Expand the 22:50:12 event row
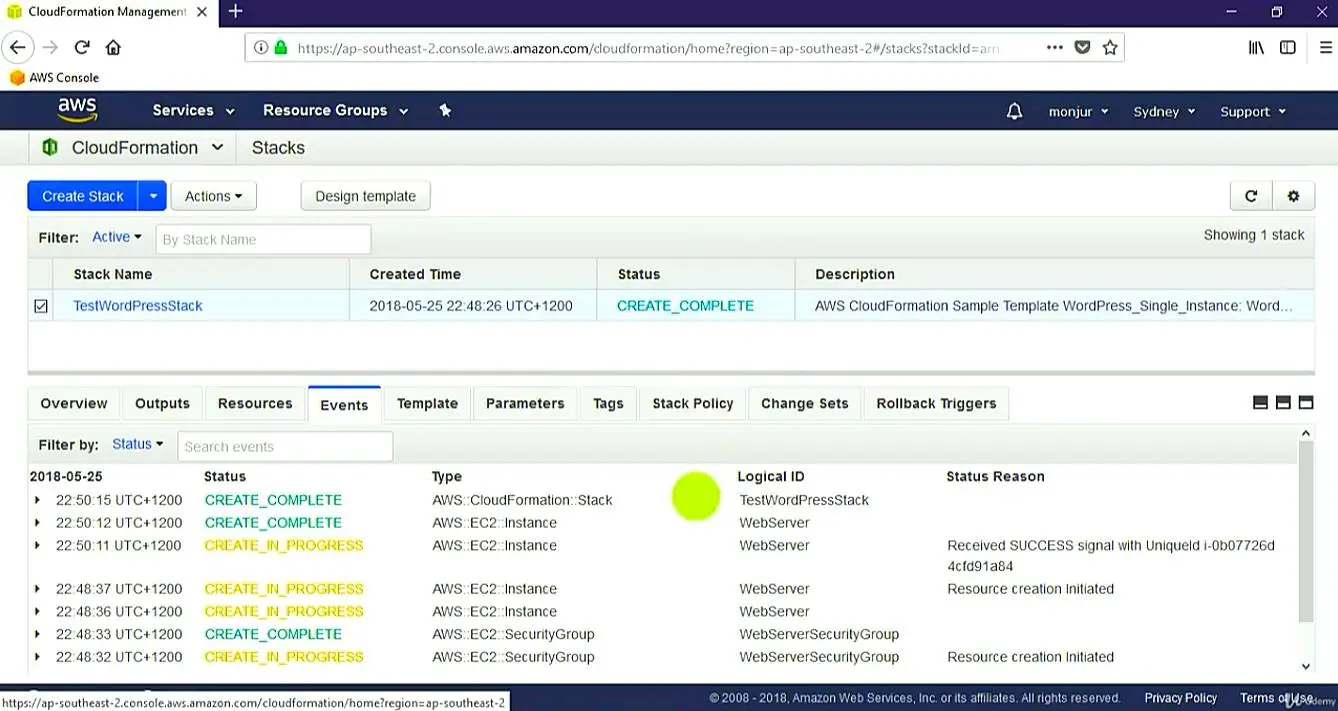Screen dimensions: 1338x711 pyautogui.click(x=38, y=523)
